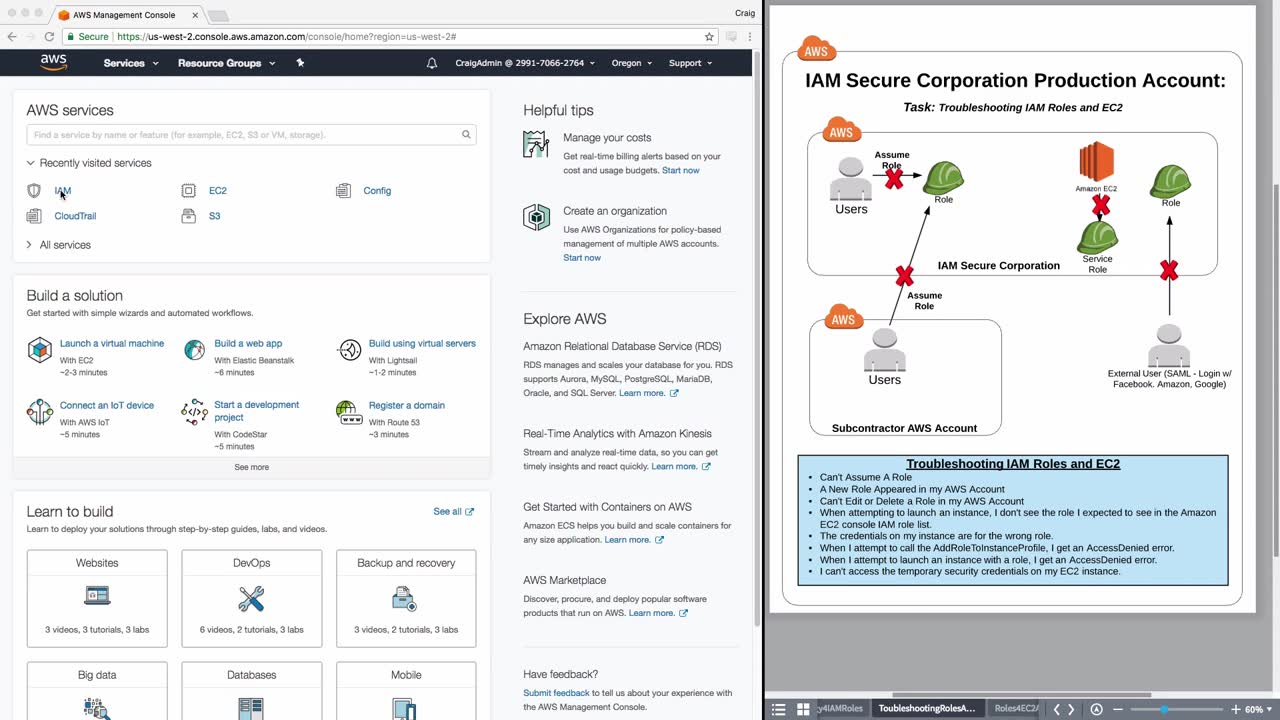1280x720 pixels.
Task: Click the S3 service icon
Action: point(188,216)
